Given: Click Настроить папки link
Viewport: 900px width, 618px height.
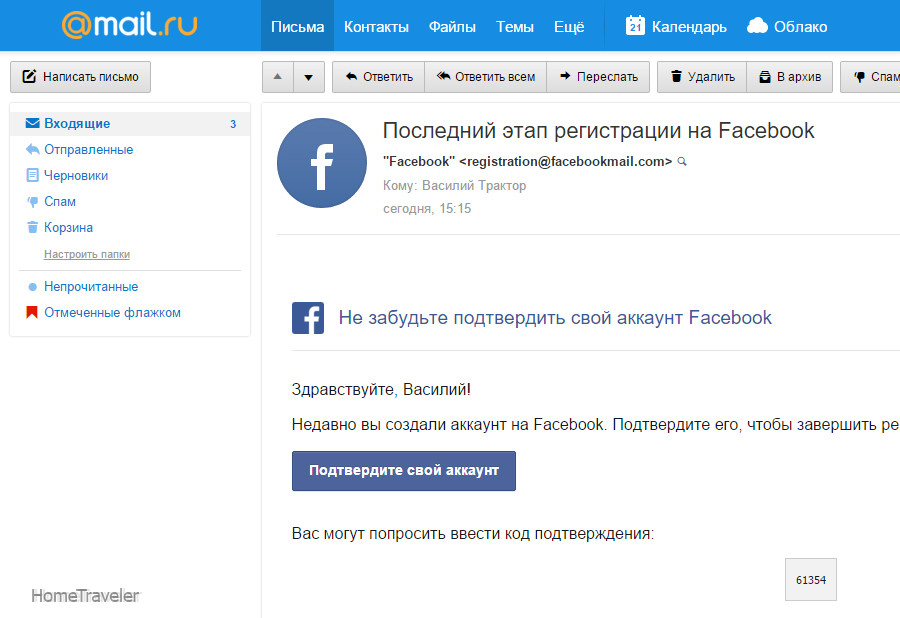Looking at the screenshot, I should coord(87,254).
